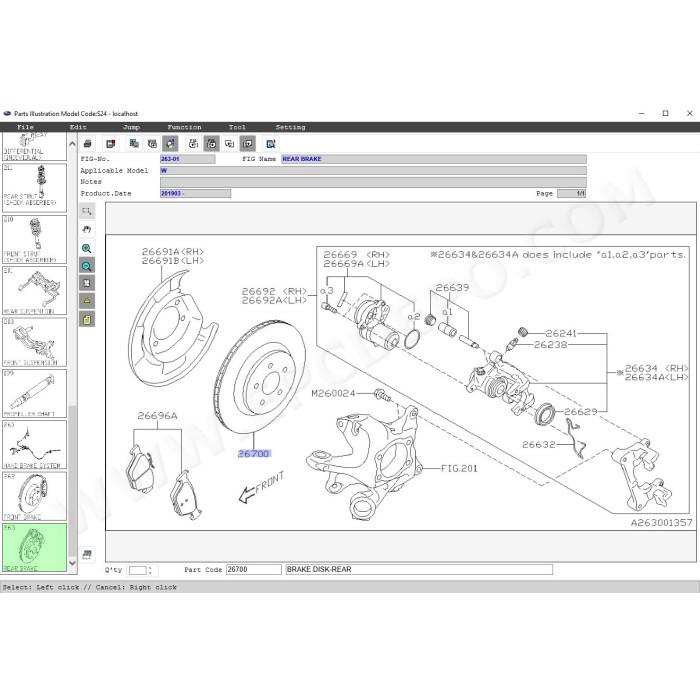Open the Tool menu
This screenshot has width=700, height=700.
(237, 127)
